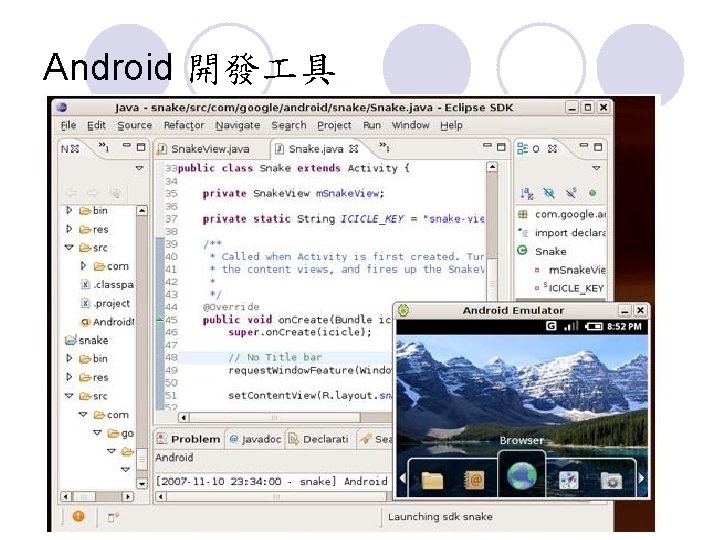Open the Outline view menu triangle
The image size is (720, 540).
(596, 168)
